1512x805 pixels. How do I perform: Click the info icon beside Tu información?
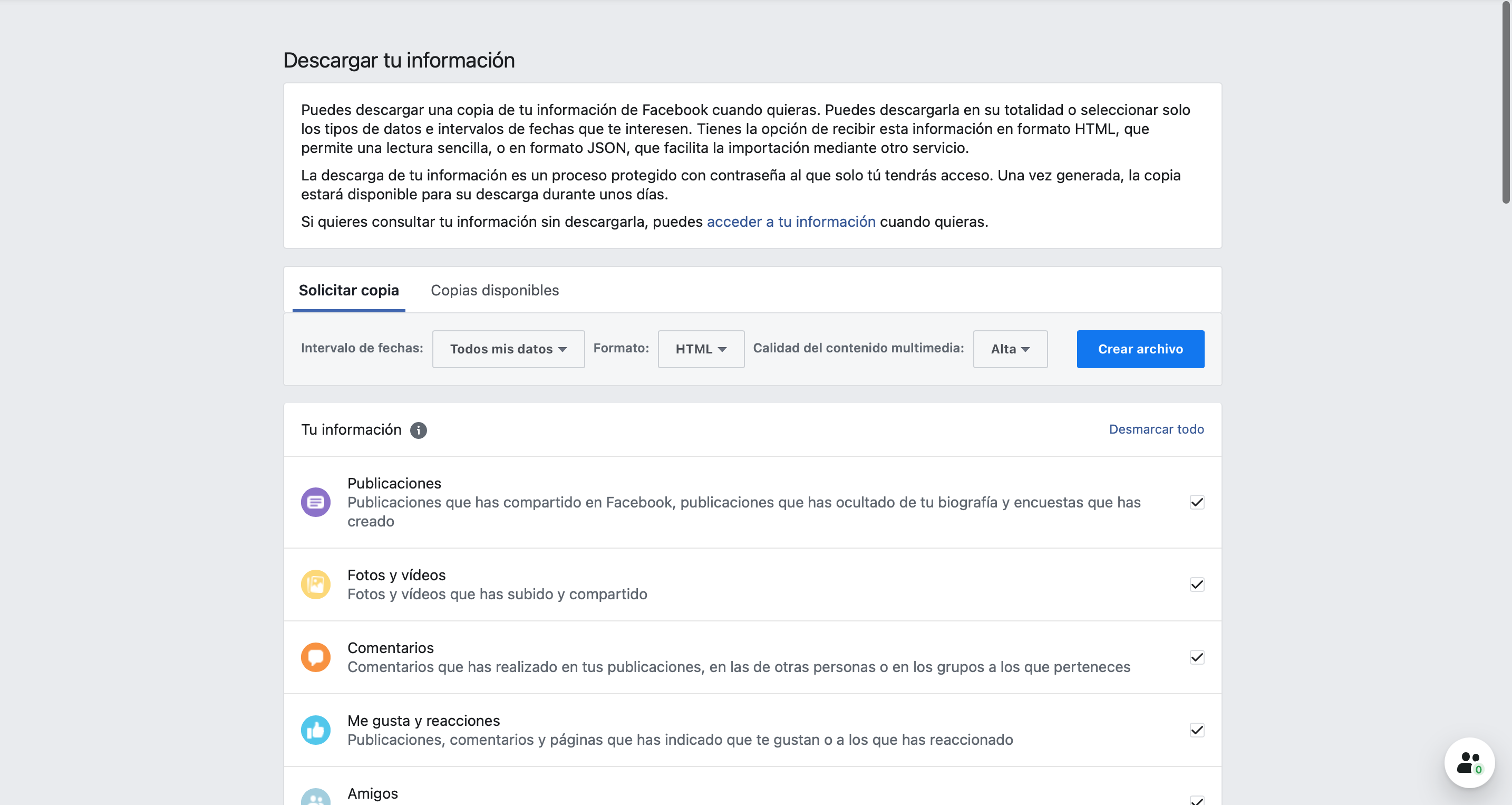point(418,430)
